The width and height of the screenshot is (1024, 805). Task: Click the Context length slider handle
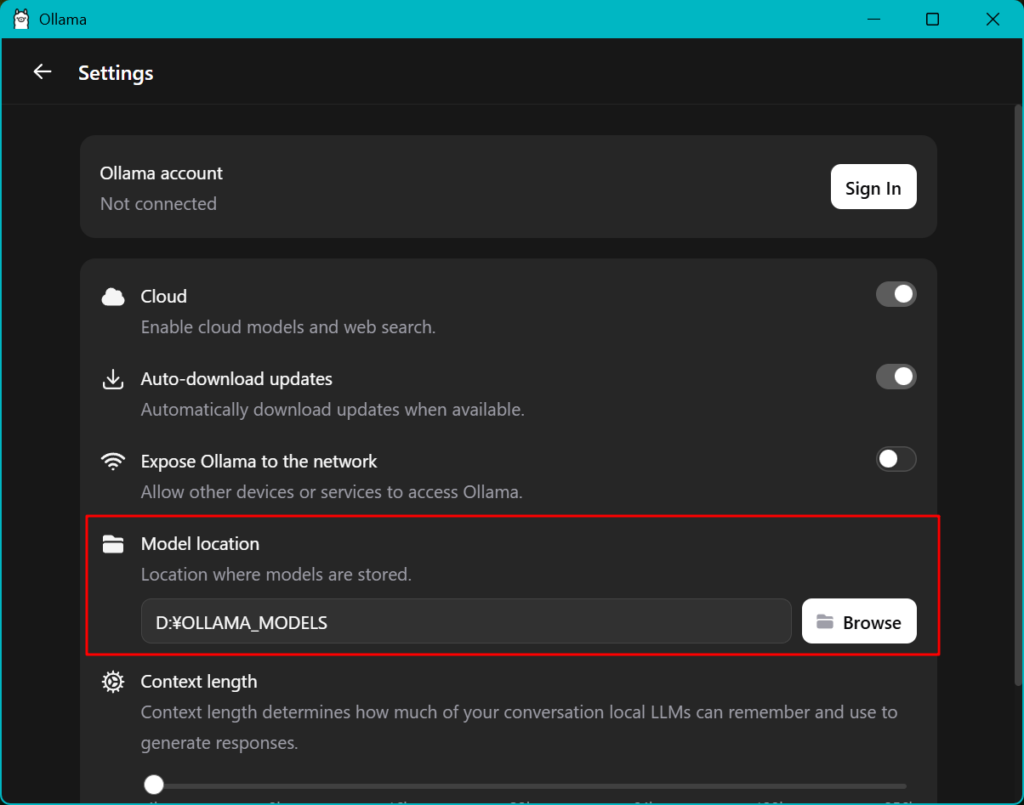pos(154,784)
